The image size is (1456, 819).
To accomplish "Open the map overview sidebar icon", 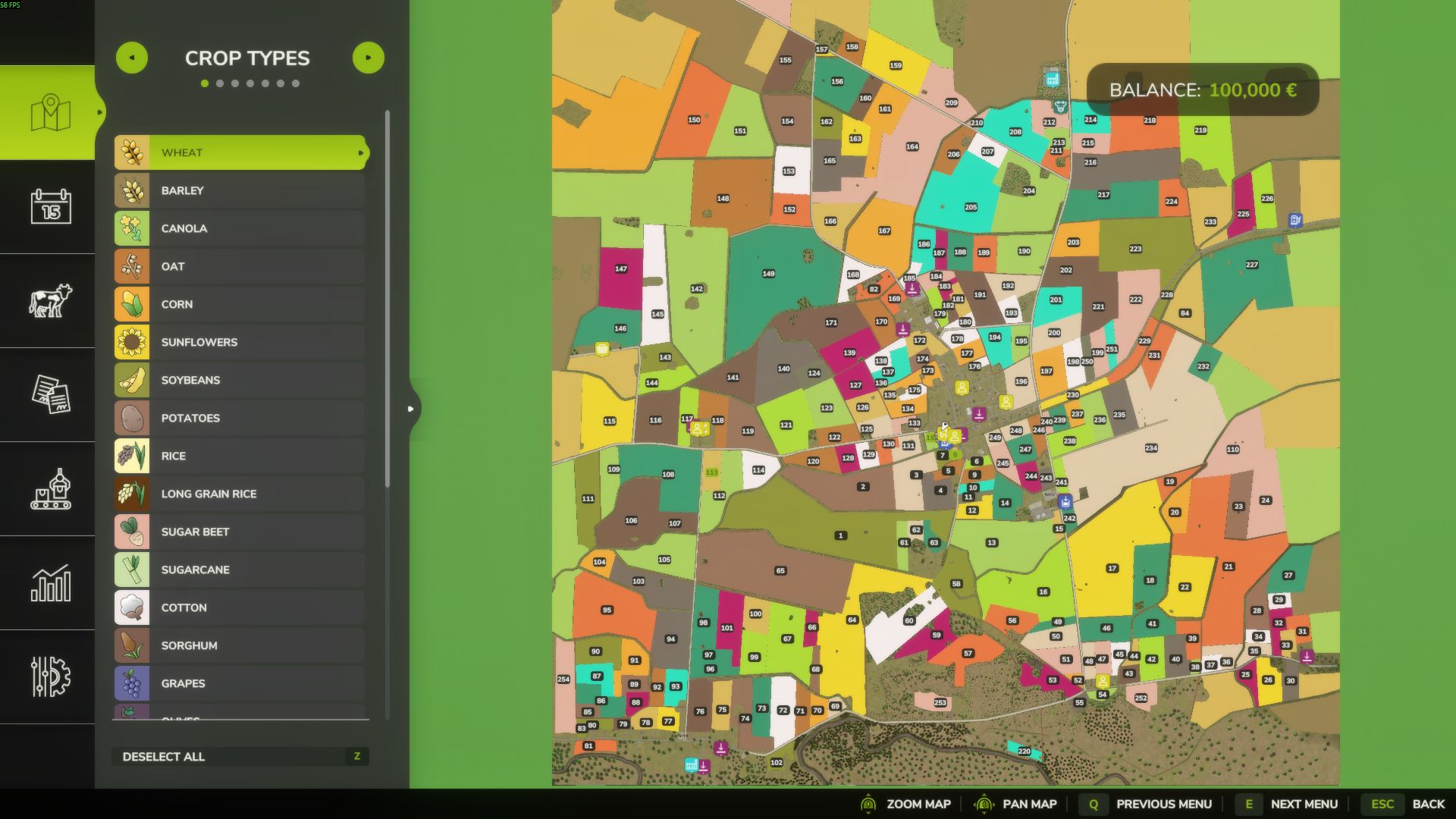I will 50,112.
